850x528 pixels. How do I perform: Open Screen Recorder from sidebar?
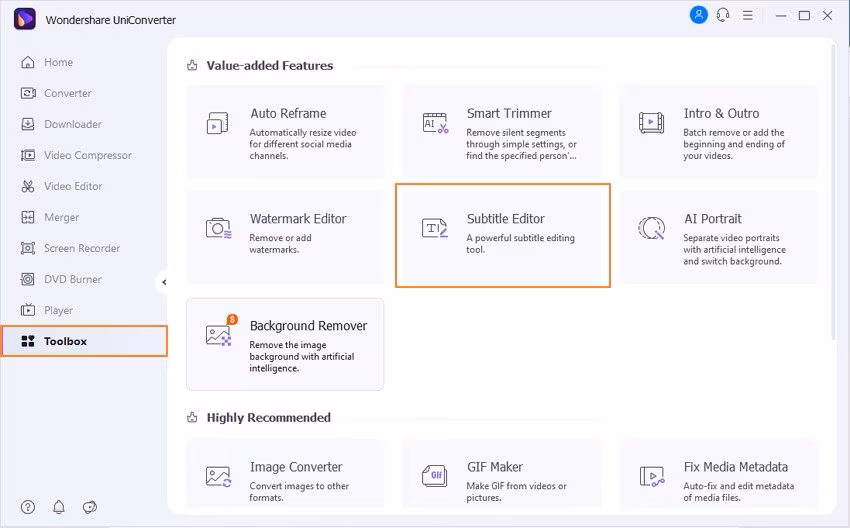click(x=81, y=248)
